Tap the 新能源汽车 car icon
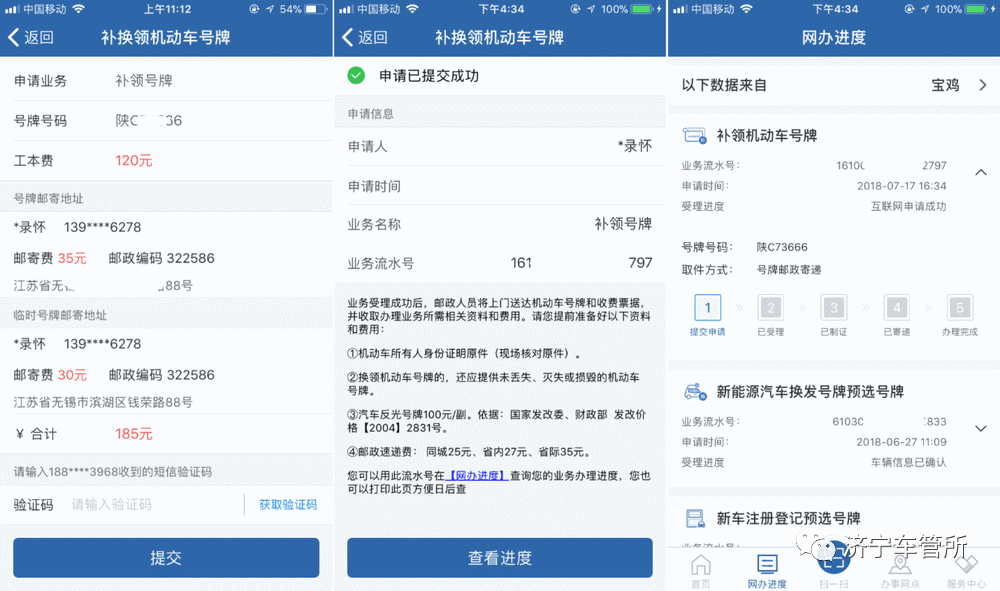The width and height of the screenshot is (1000, 591). [695, 391]
